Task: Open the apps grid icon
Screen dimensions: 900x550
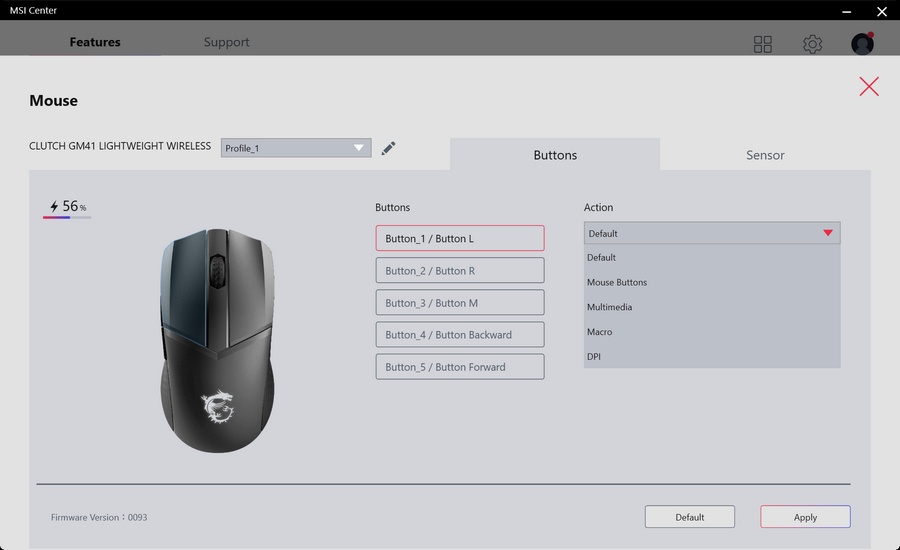Action: 762,44
